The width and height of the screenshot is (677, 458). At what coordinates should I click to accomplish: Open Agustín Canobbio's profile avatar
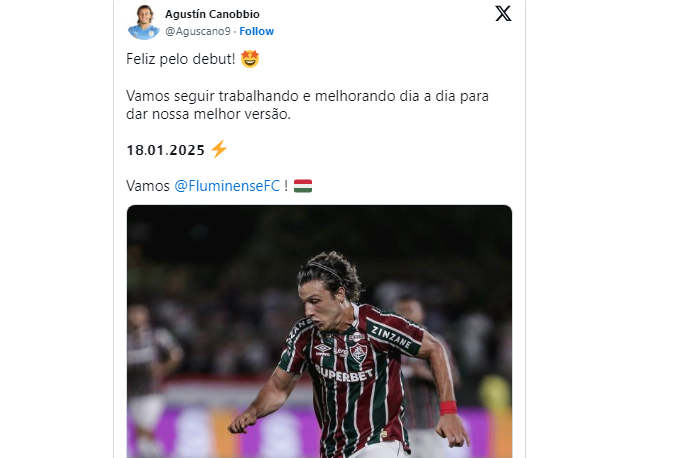click(144, 22)
